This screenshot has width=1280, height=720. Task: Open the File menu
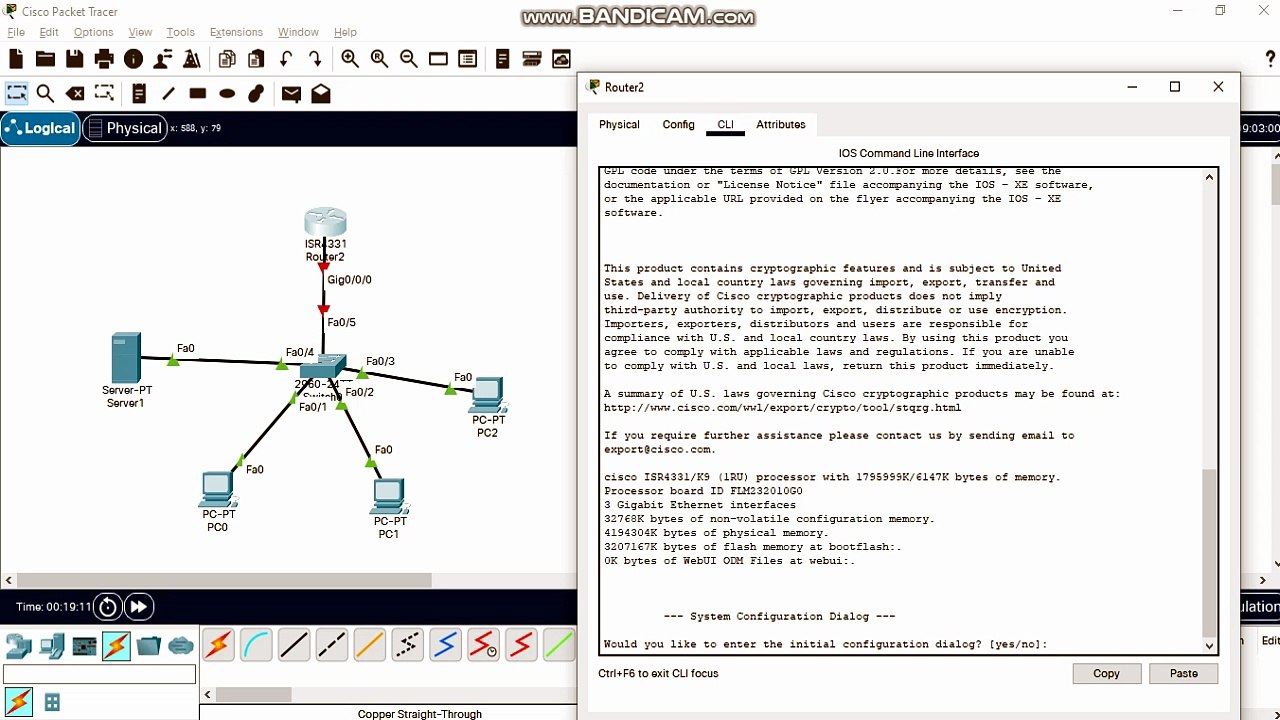click(16, 32)
